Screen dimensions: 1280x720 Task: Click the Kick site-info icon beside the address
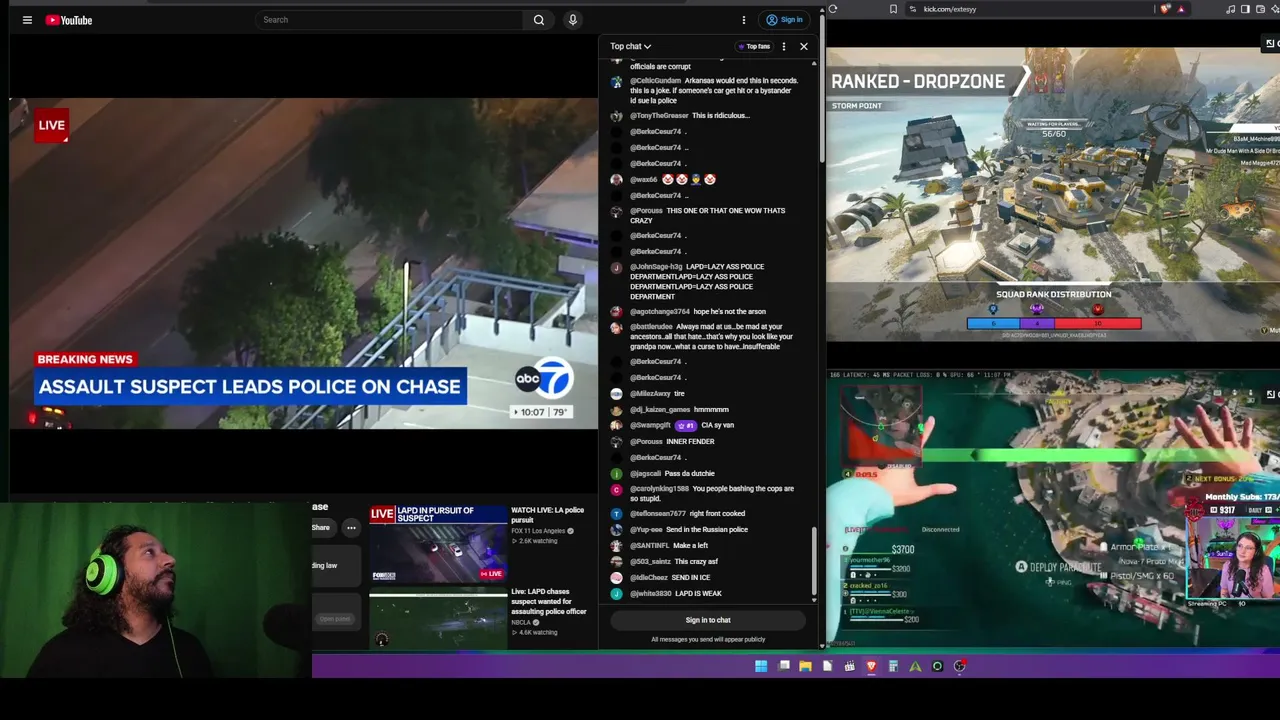click(912, 9)
